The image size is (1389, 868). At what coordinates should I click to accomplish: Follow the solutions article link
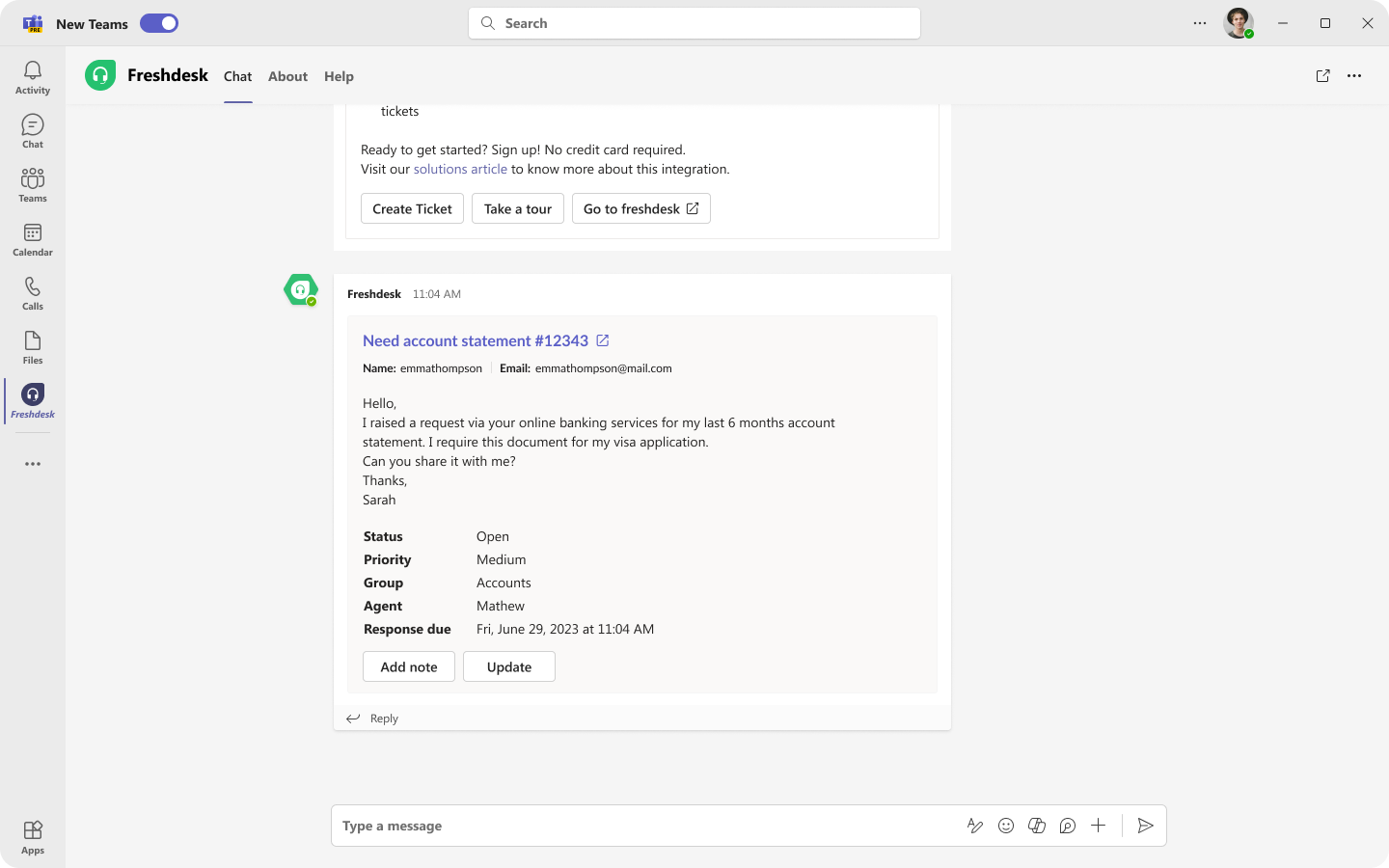pos(460,169)
